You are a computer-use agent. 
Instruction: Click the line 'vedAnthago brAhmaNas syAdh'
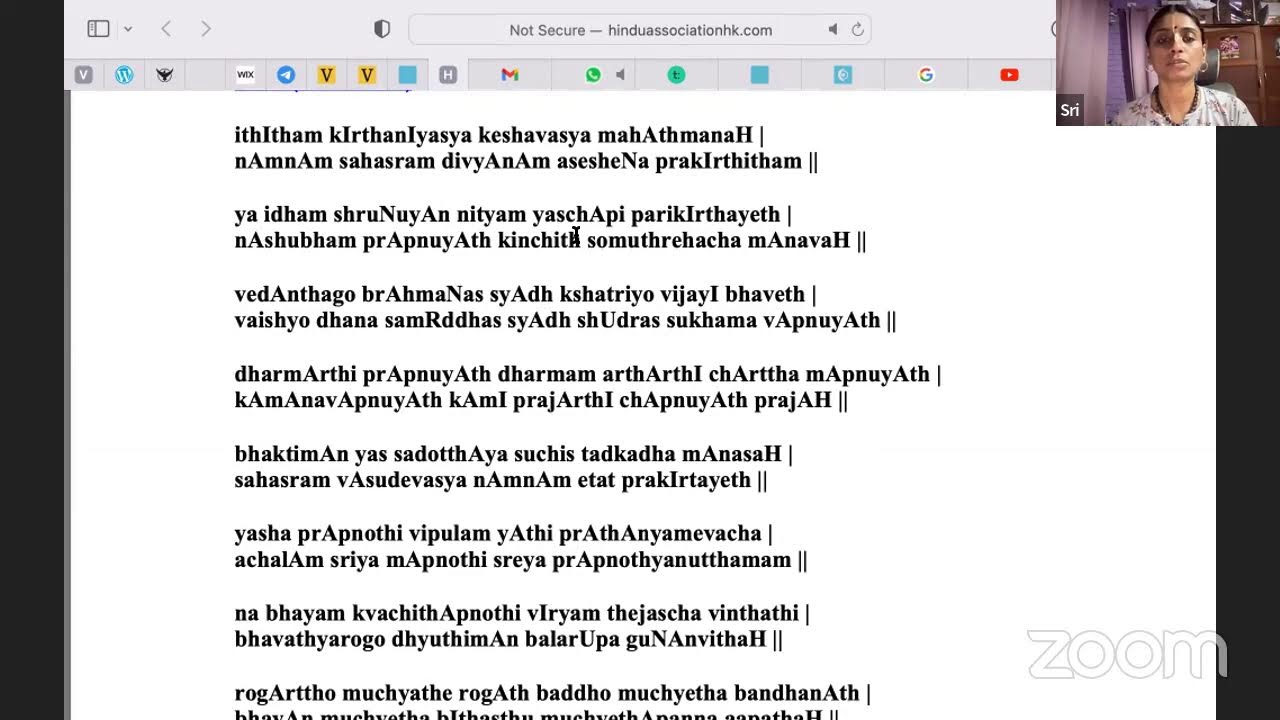coord(525,294)
